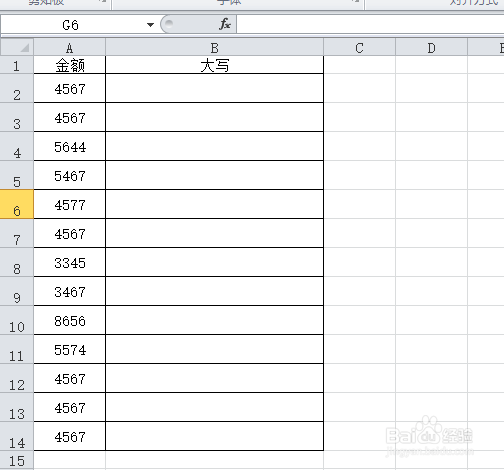504x470 pixels.
Task: Select cell A14 with 4567 in row 14
Action: 70,436
